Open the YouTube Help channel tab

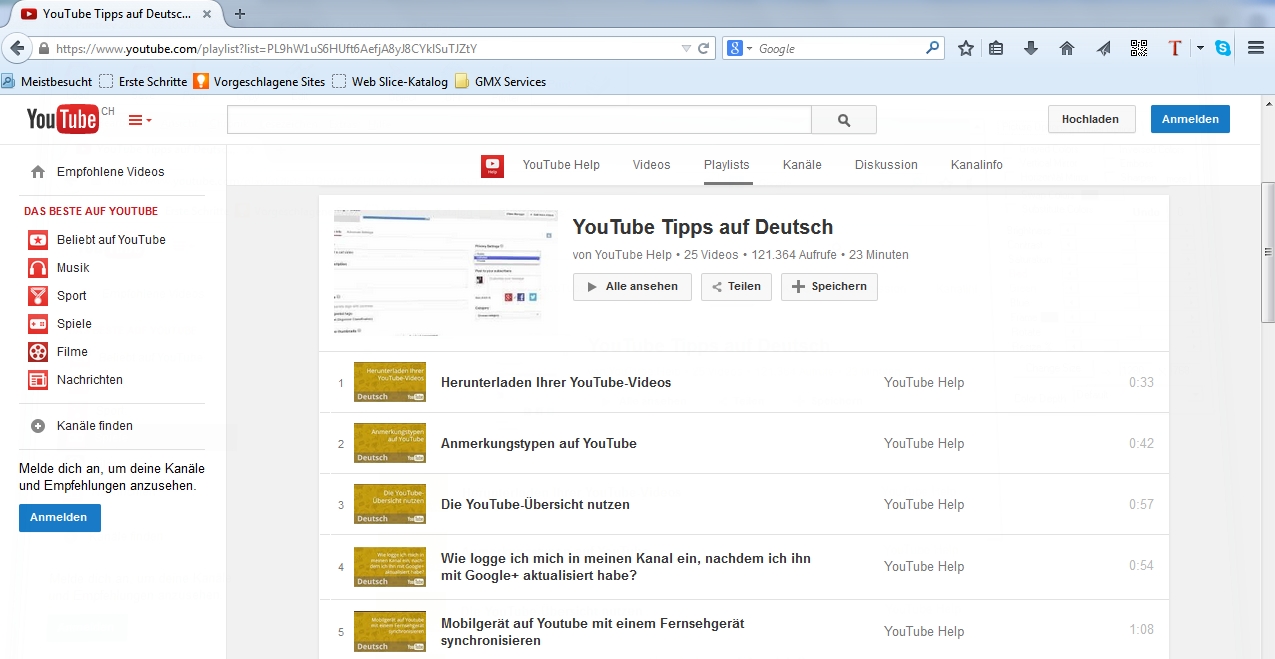click(x=561, y=165)
